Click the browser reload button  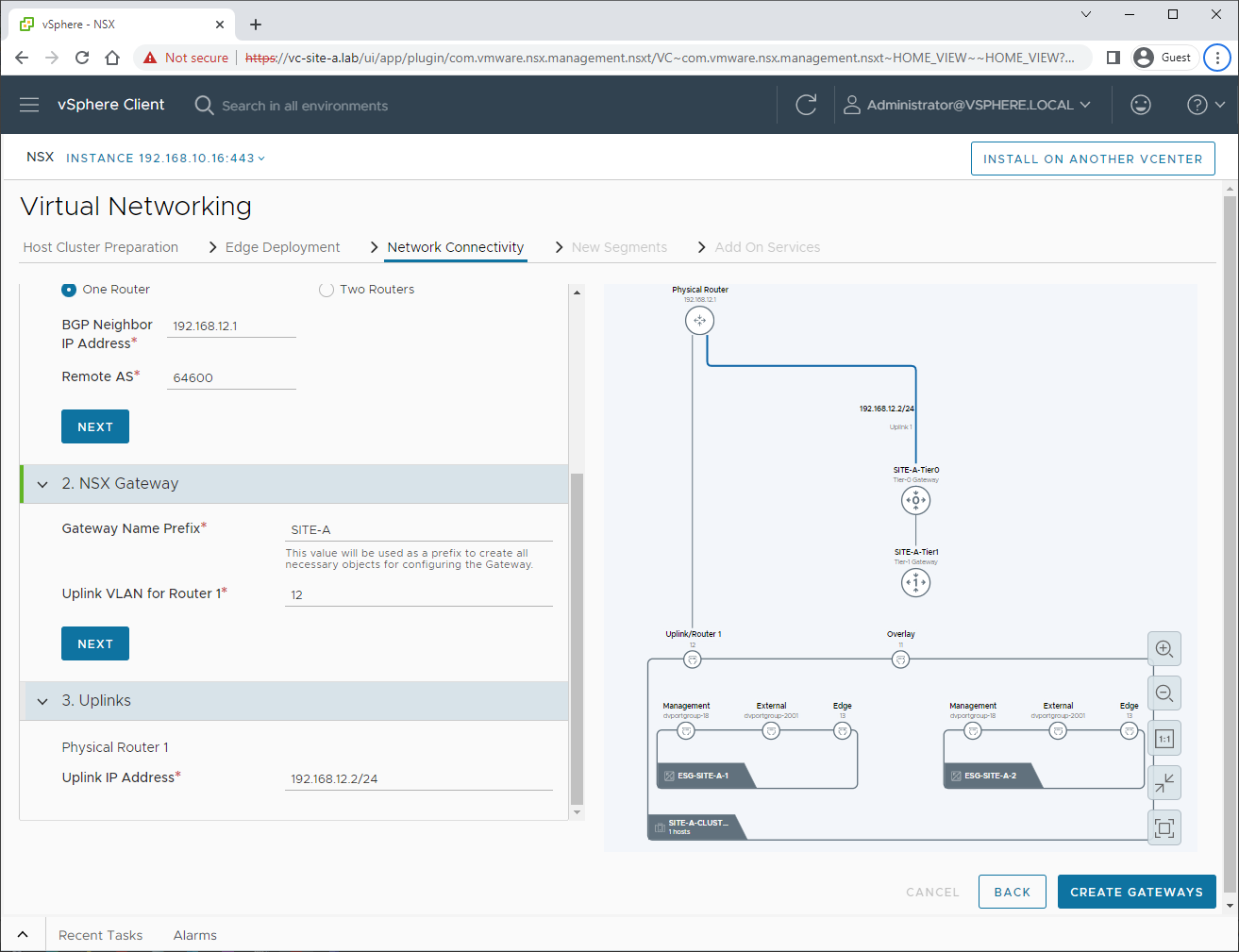pos(82,58)
